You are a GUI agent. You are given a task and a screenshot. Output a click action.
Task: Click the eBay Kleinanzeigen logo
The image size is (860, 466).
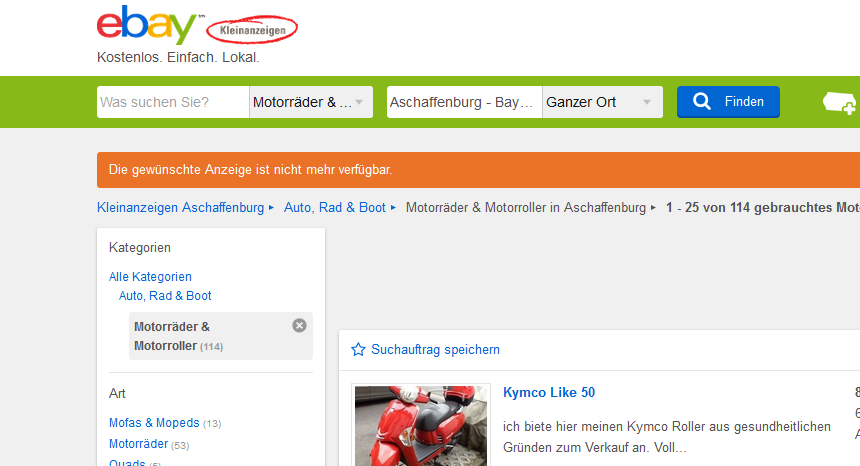[x=196, y=27]
